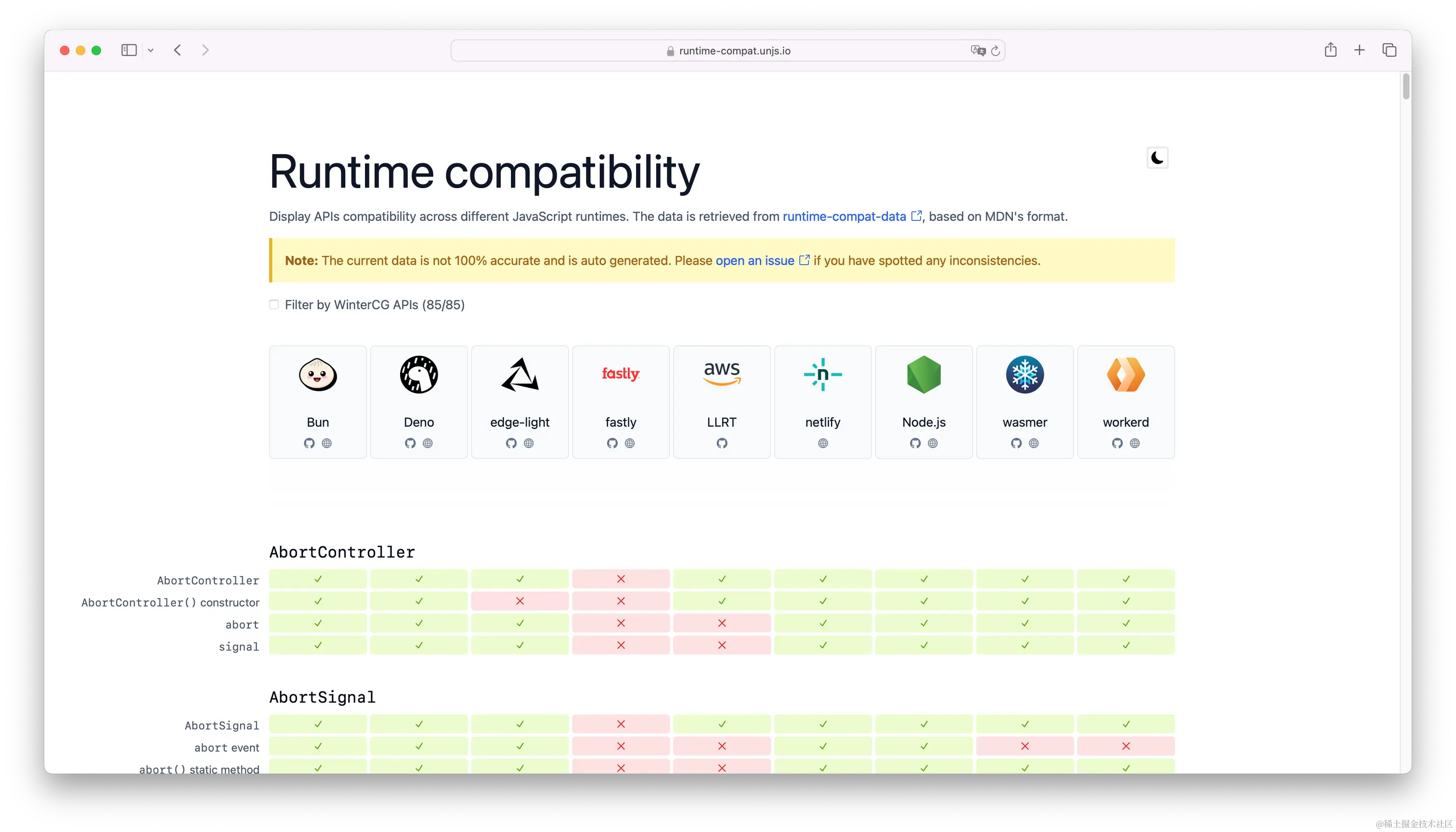Open the runtime-compat-data link

845,217
